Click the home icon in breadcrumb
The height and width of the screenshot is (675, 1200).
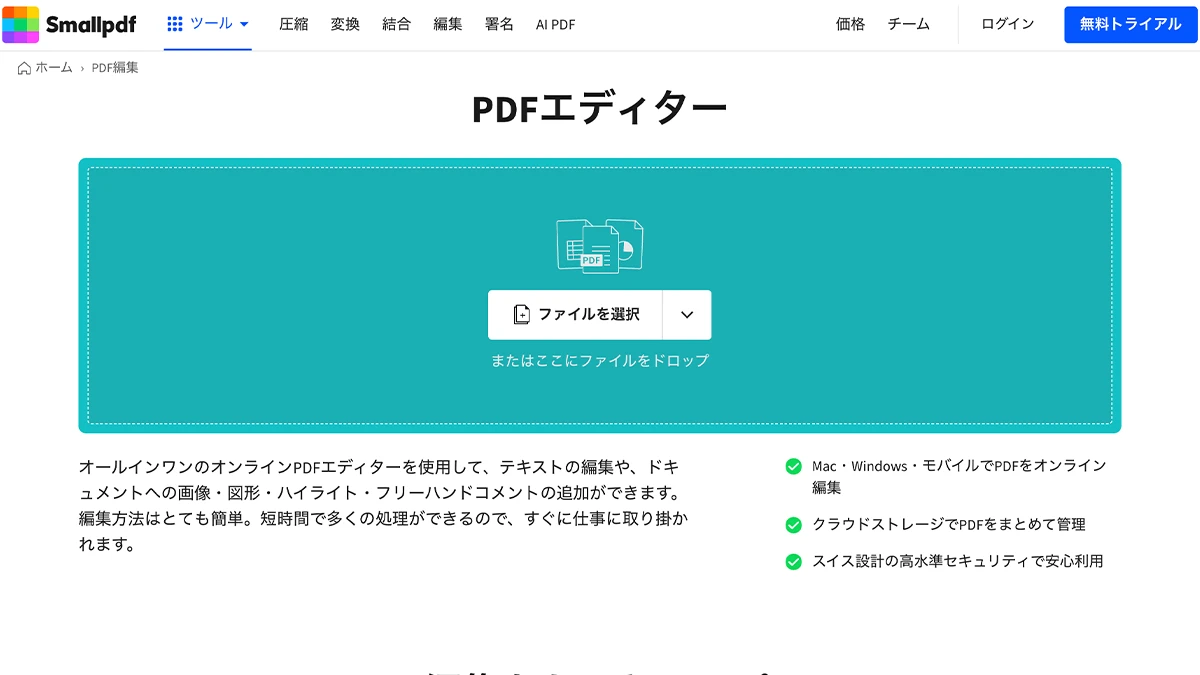[25, 68]
